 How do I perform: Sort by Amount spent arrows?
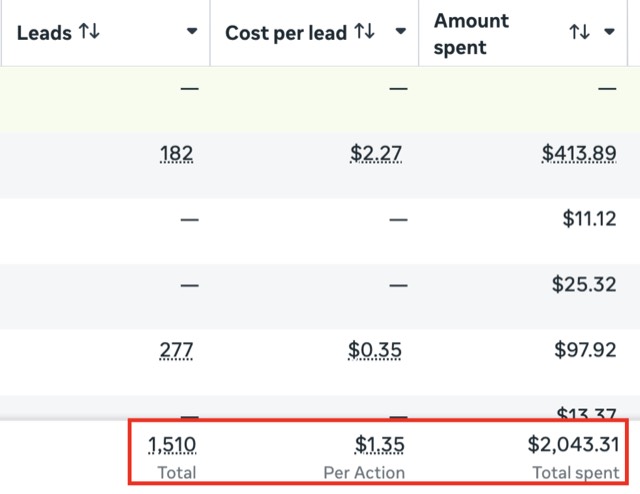pos(580,31)
